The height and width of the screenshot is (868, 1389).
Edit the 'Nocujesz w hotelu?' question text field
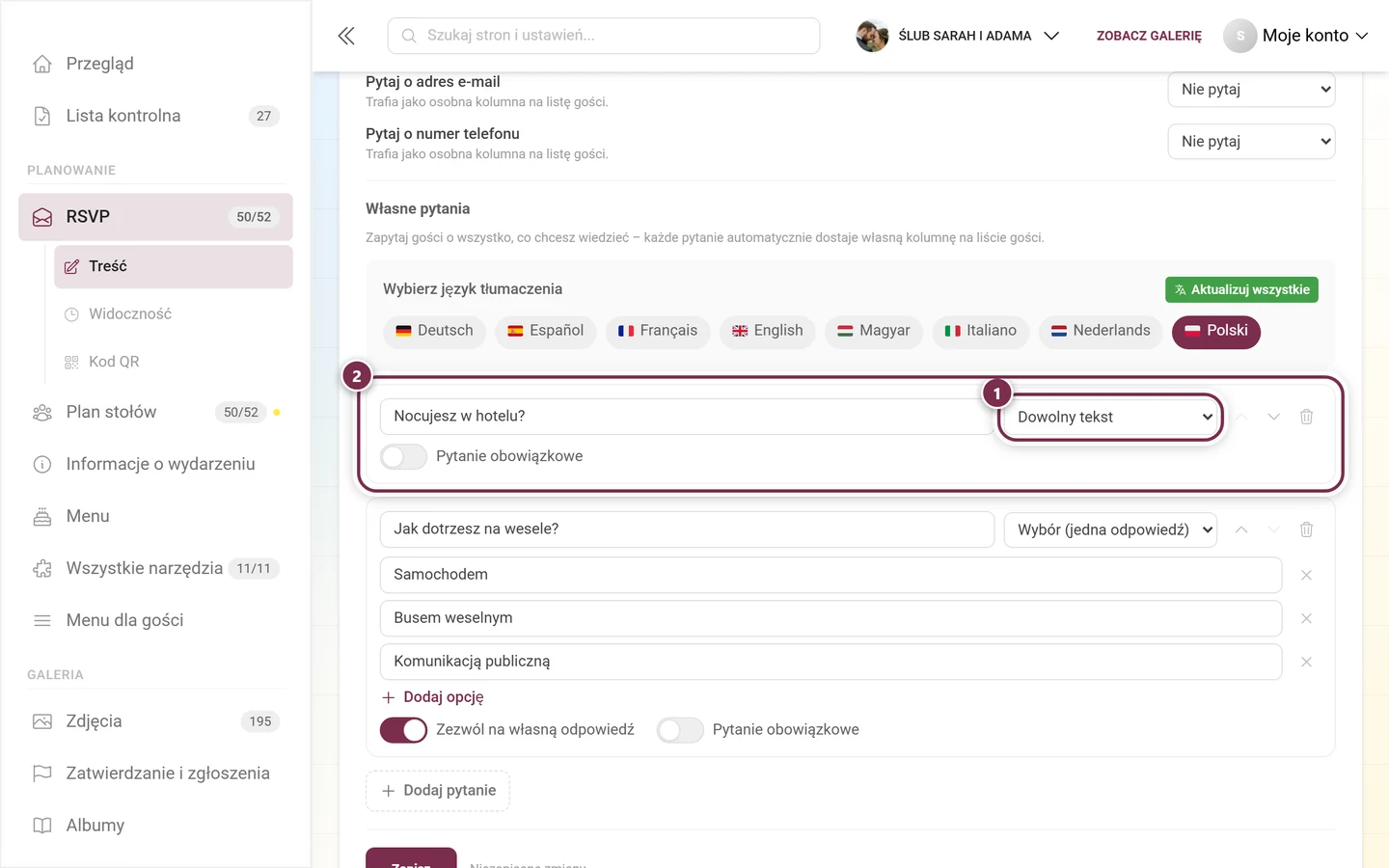tap(687, 417)
